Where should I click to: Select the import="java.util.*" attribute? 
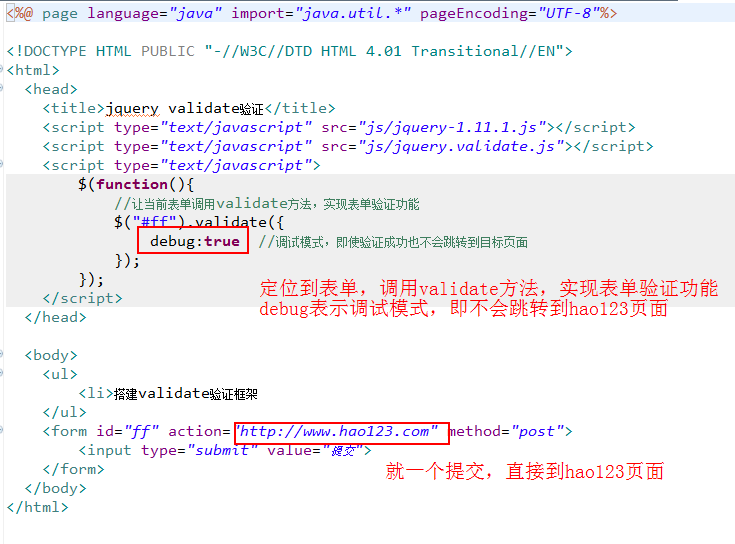click(321, 13)
